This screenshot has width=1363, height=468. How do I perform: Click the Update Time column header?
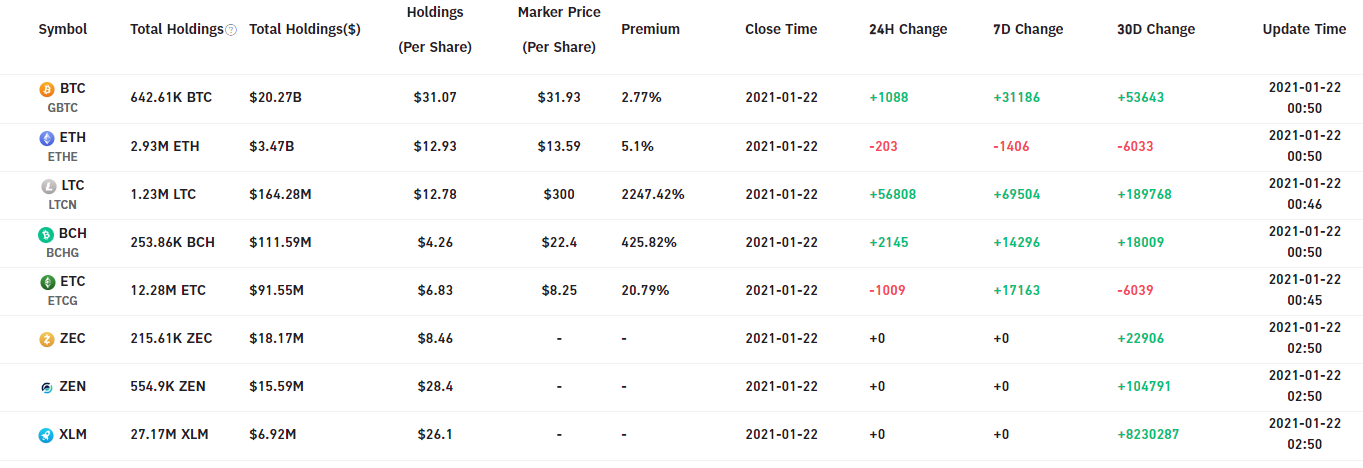(1304, 29)
